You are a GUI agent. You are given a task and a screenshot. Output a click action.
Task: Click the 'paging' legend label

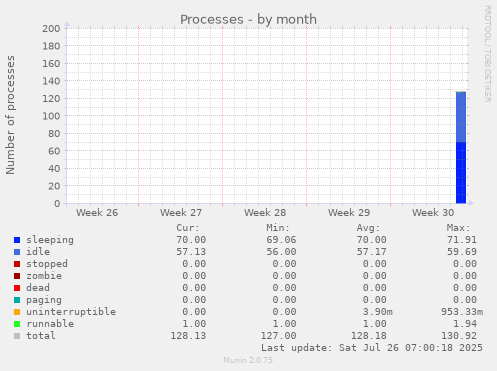[x=44, y=300]
